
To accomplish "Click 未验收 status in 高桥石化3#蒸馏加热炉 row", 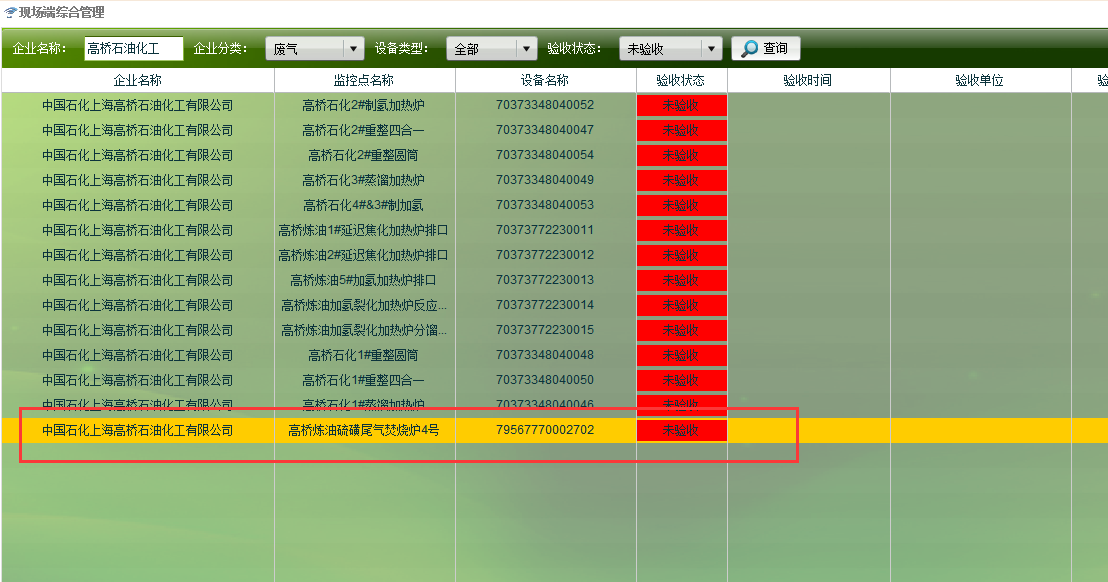I will (x=681, y=180).
